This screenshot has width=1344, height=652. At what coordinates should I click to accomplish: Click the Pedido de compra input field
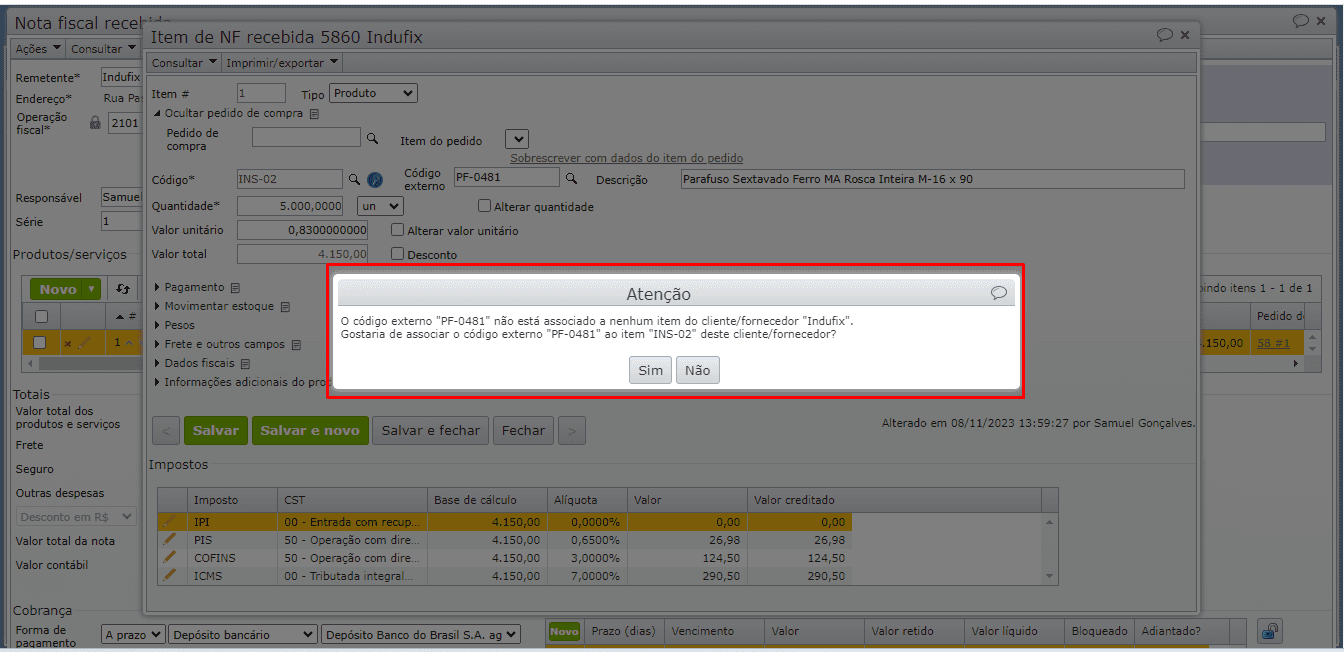(x=306, y=137)
